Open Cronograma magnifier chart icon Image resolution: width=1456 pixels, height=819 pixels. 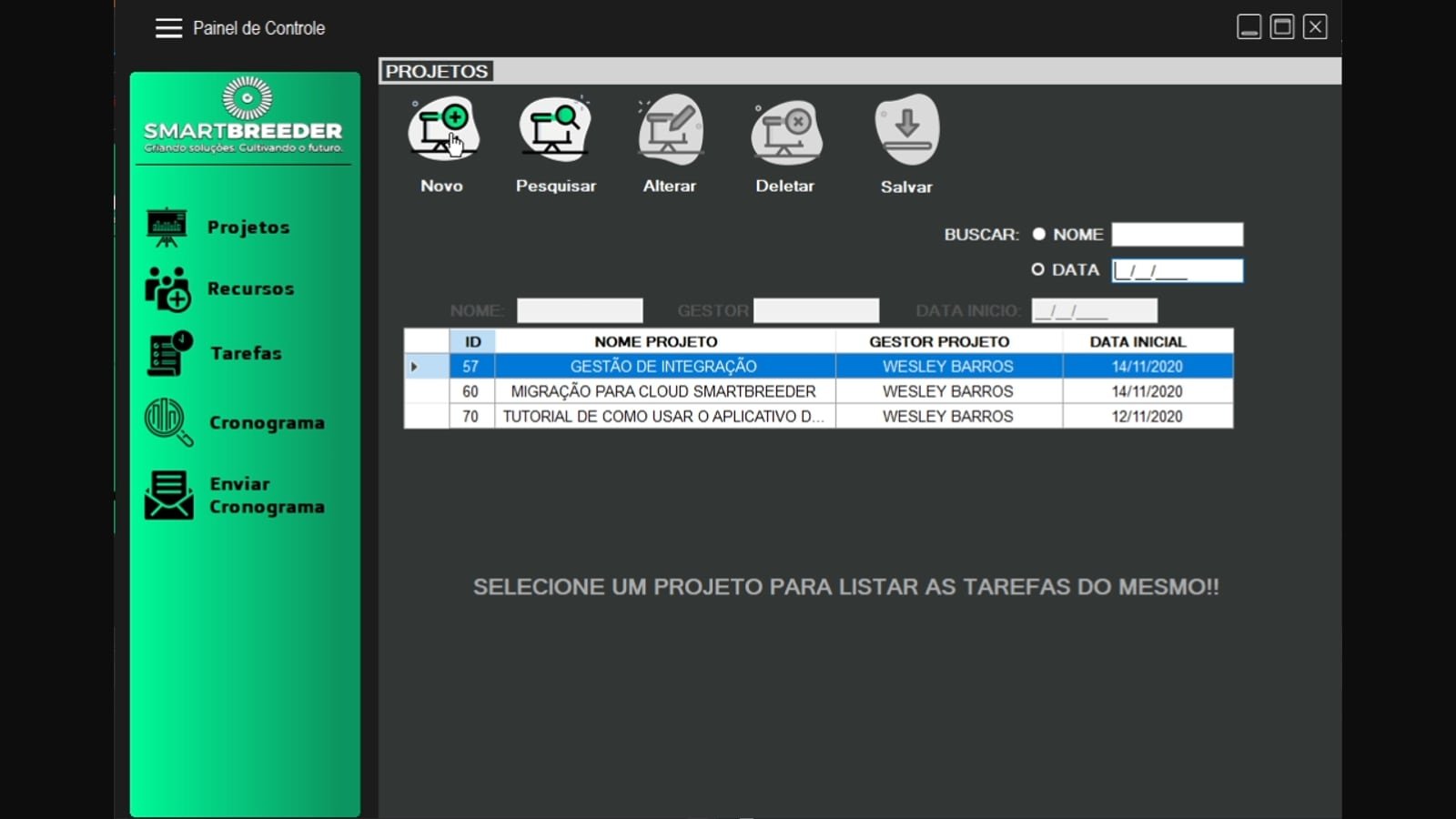168,422
